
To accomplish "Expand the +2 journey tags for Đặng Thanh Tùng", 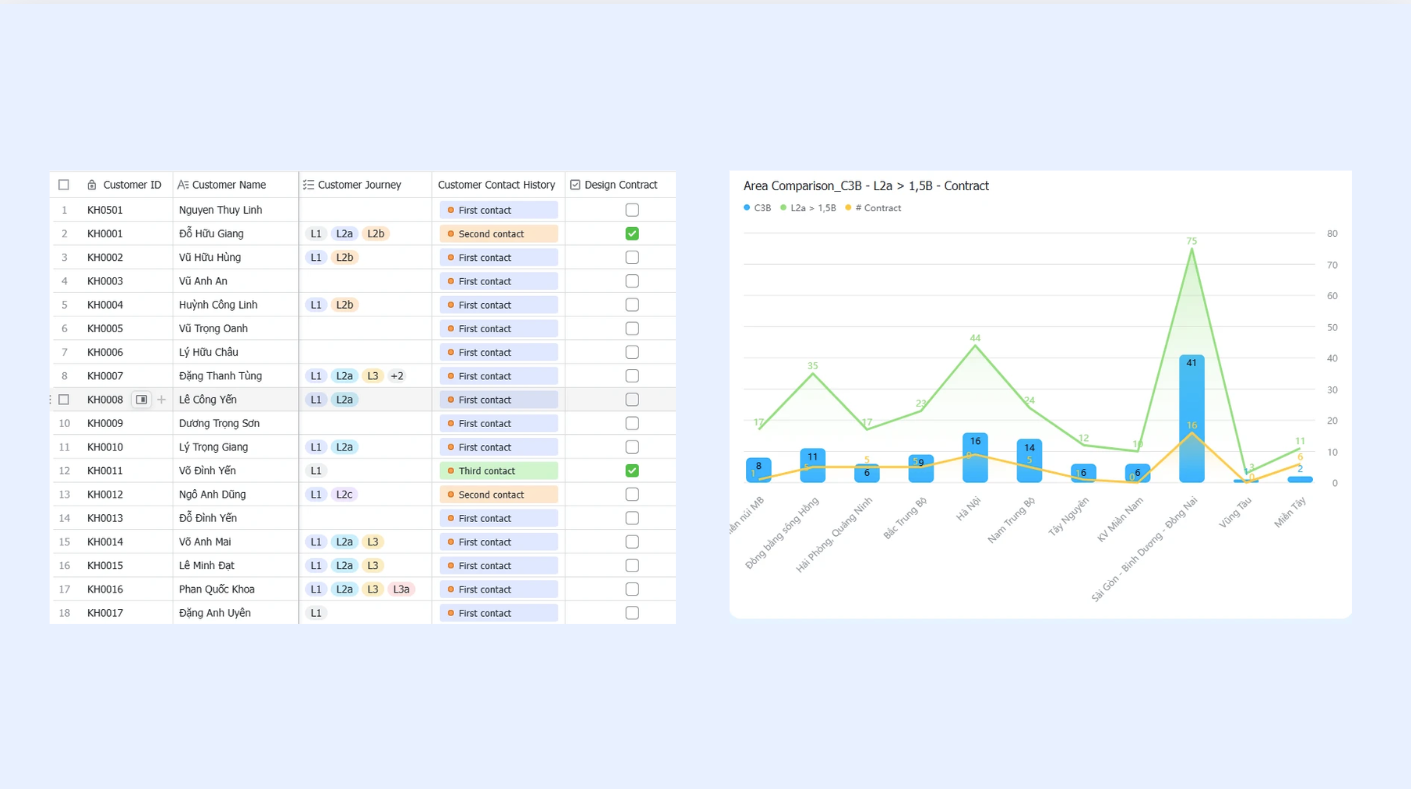I will 397,376.
